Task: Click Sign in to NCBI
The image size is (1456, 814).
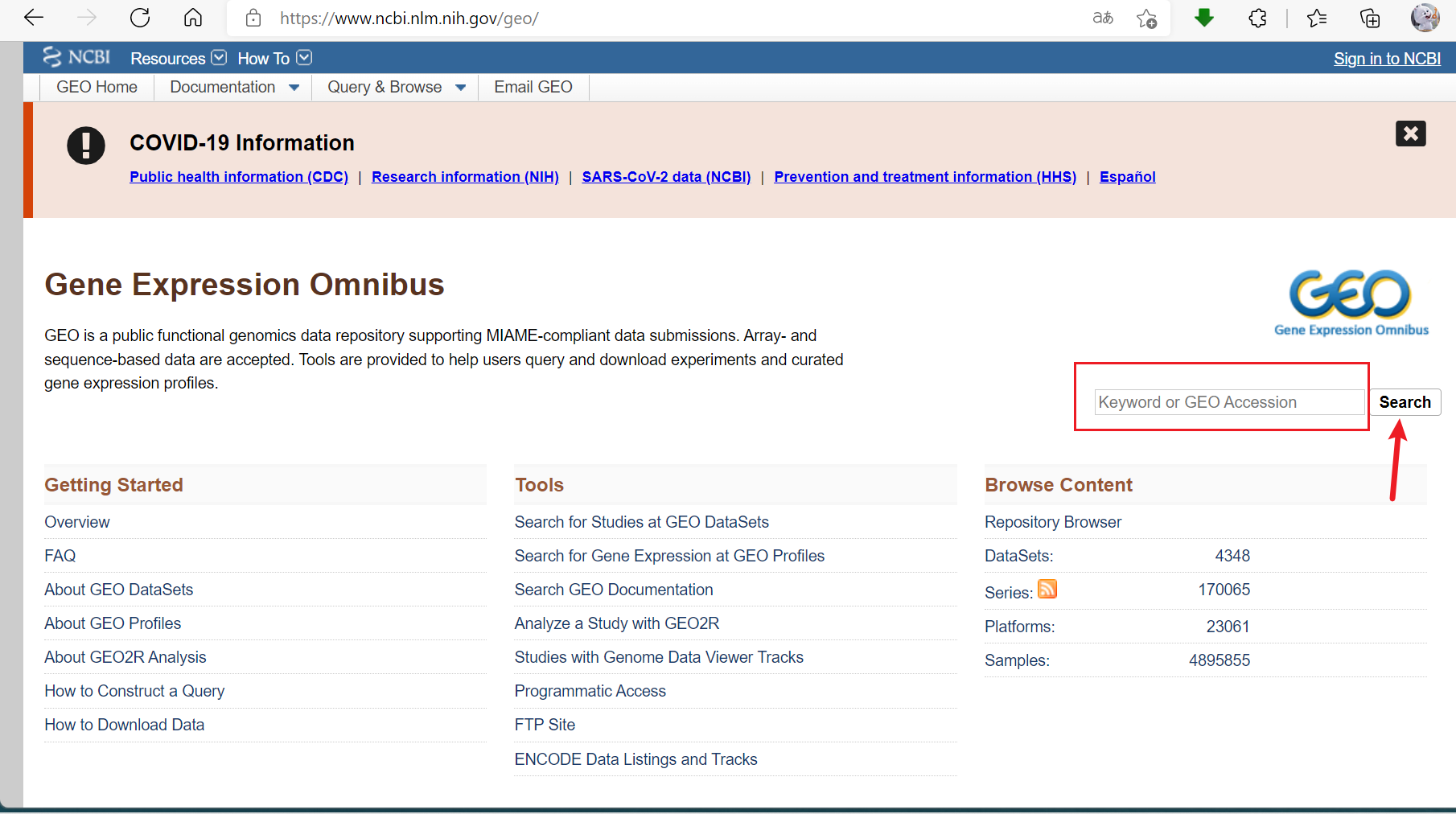Action: pyautogui.click(x=1387, y=59)
